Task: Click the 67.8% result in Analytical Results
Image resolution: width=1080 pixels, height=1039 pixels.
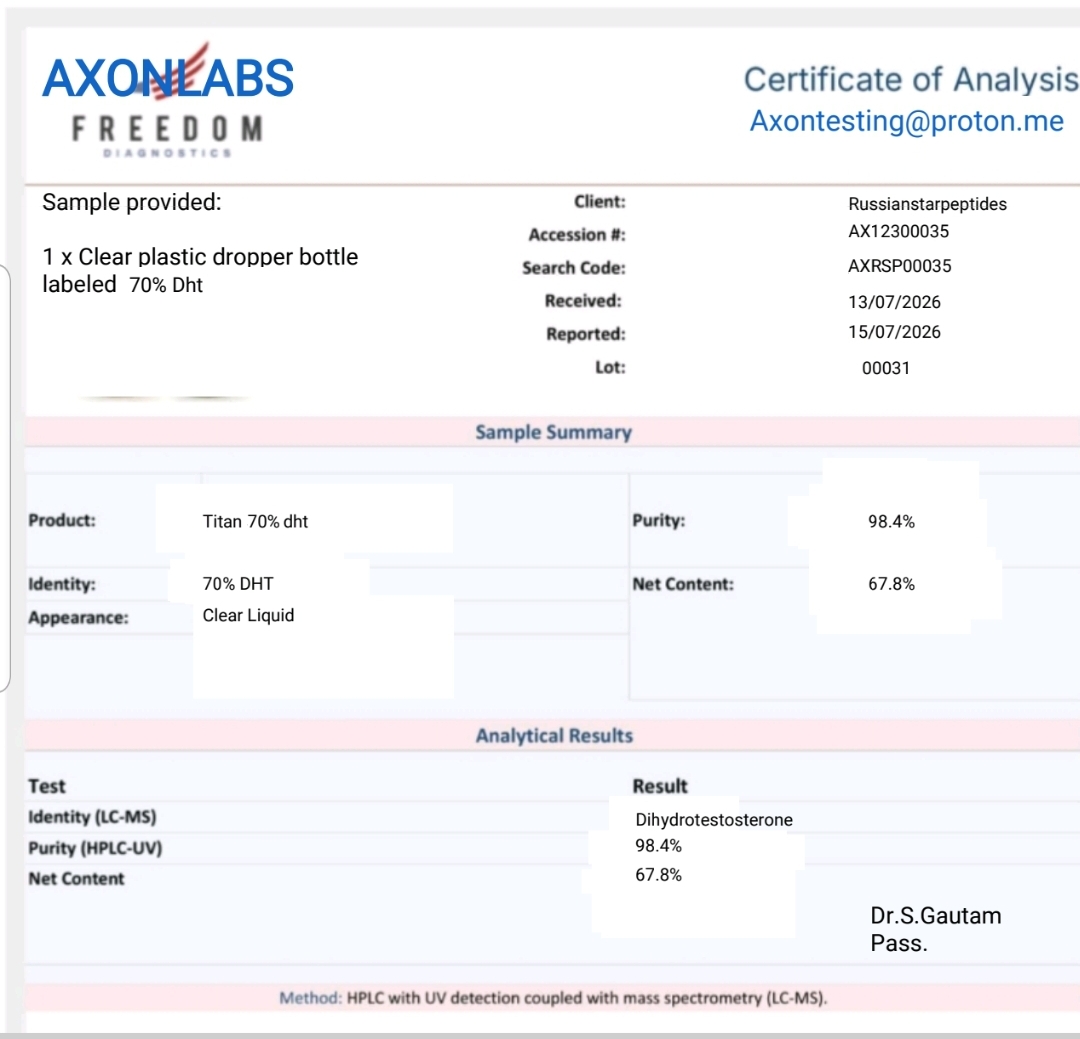Action: click(658, 875)
